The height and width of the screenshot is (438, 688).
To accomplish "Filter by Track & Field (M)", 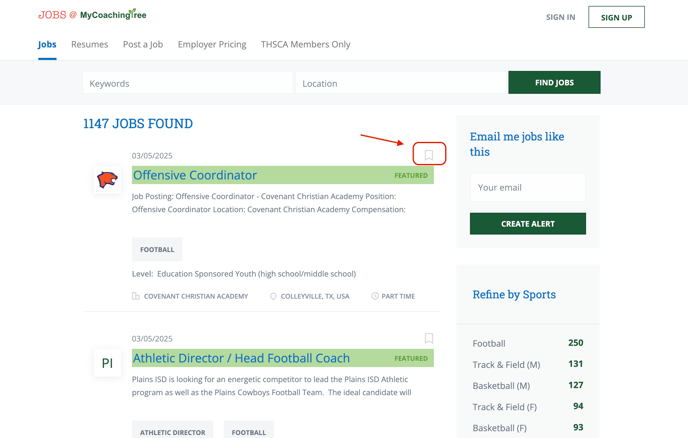I will (x=528, y=364).
